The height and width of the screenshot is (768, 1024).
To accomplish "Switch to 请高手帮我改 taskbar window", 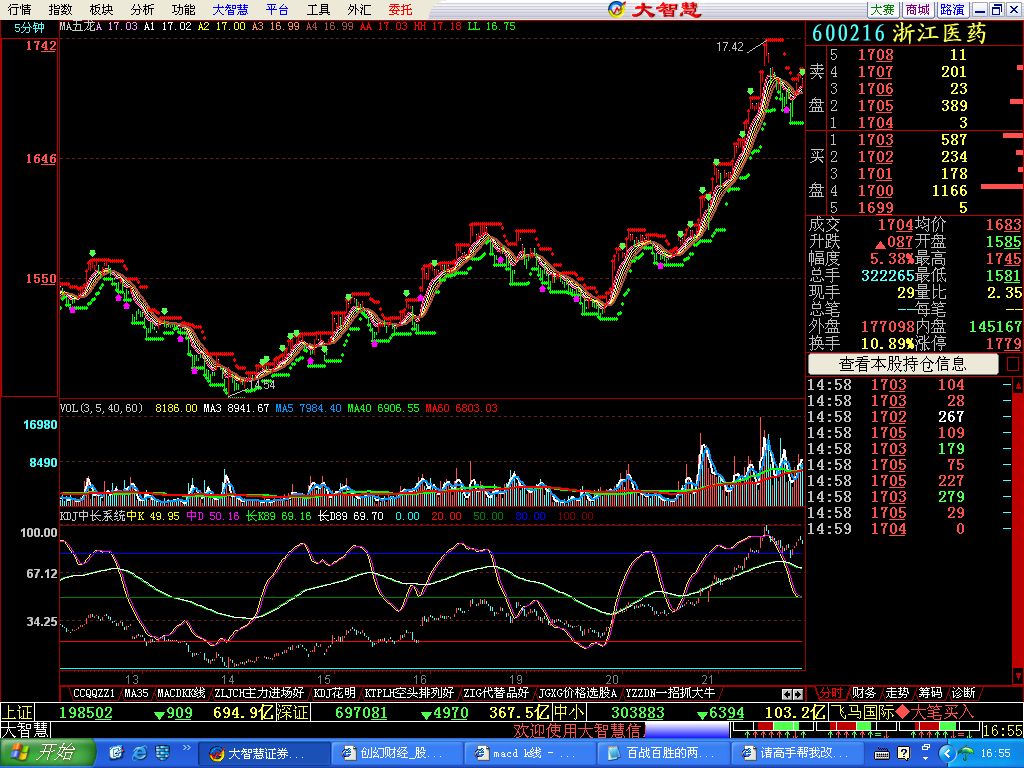I will coord(796,754).
